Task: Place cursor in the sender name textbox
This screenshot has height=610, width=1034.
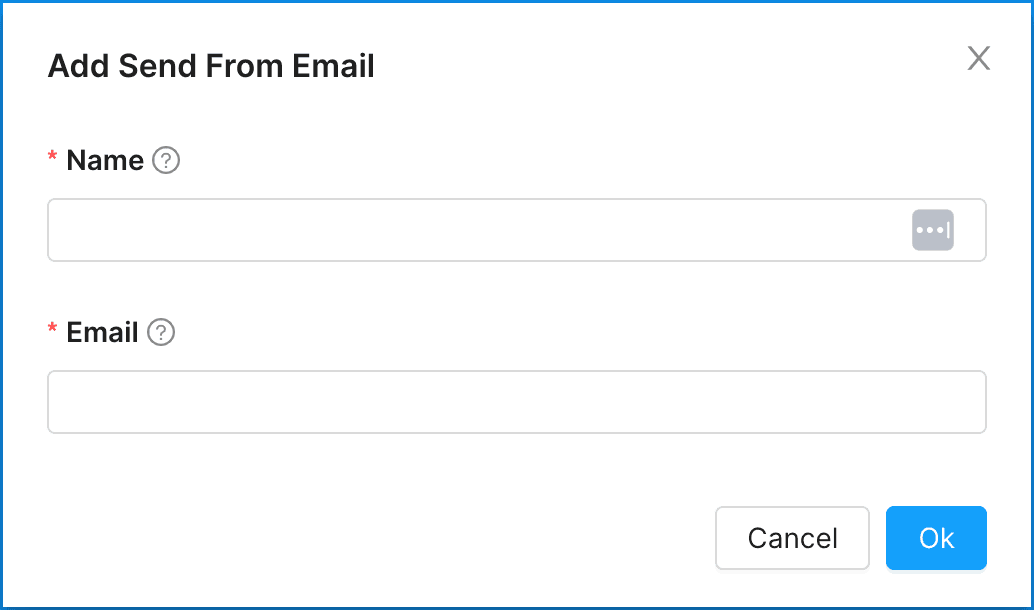Action: [x=470, y=230]
